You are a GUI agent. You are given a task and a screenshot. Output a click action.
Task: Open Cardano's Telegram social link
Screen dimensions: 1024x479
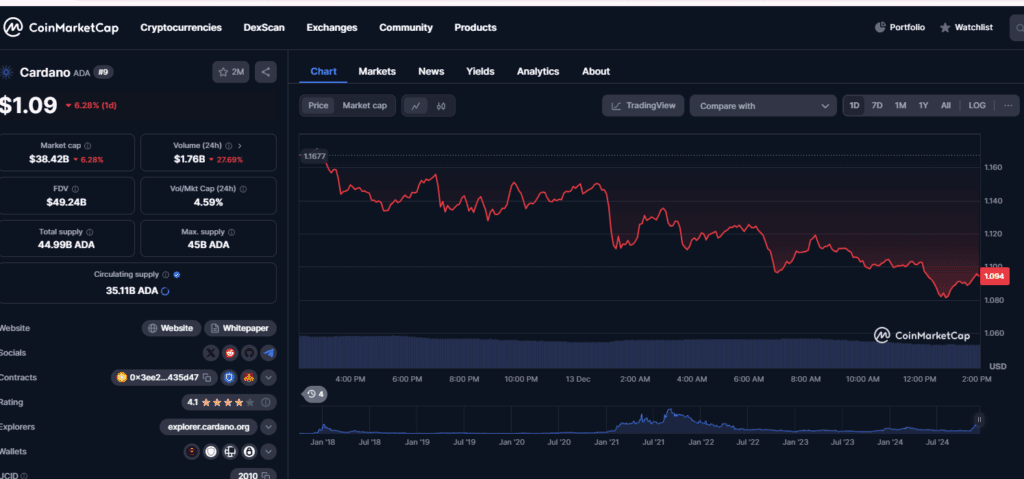coord(268,353)
